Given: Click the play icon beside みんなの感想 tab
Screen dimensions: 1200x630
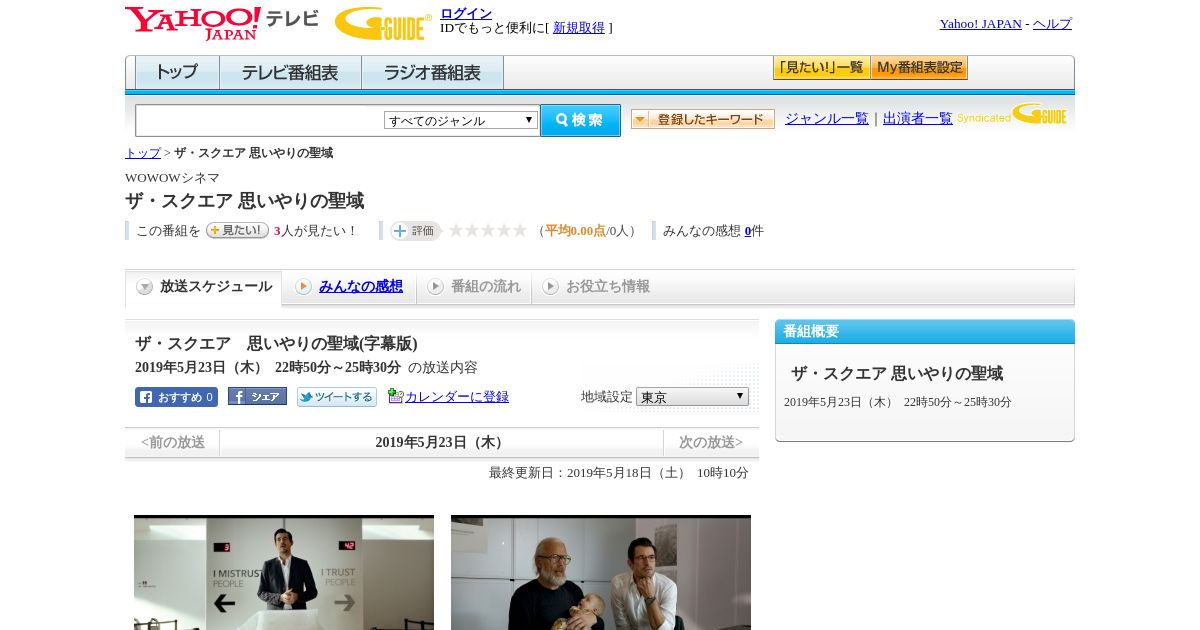Looking at the screenshot, I should coord(303,287).
